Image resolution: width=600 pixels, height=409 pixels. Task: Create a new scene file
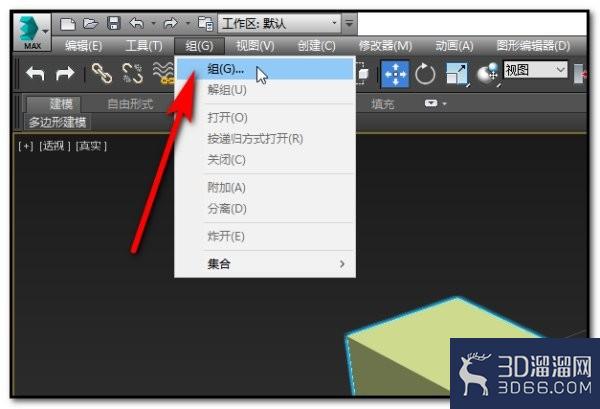(x=68, y=24)
